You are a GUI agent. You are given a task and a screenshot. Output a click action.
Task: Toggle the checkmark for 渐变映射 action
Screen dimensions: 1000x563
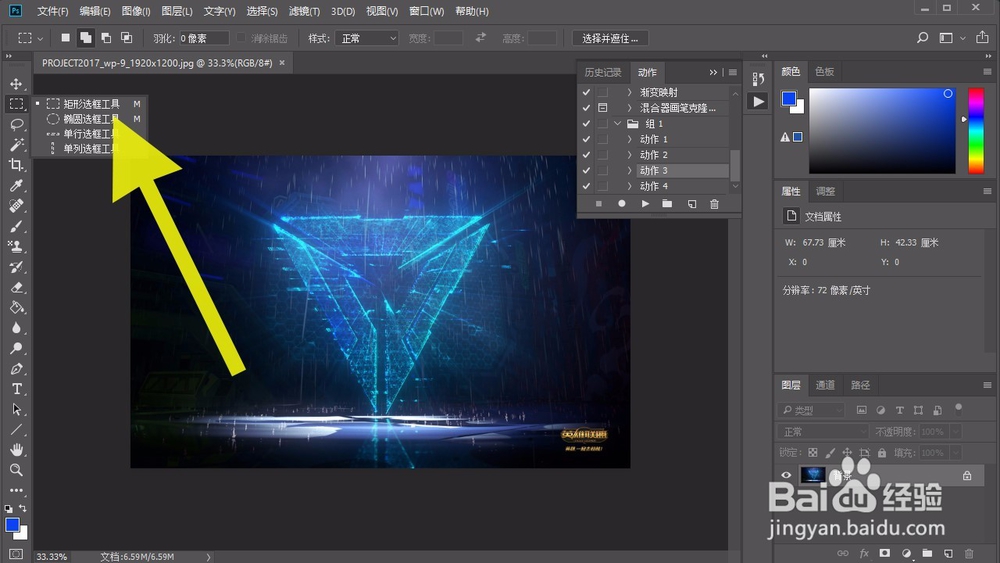click(x=586, y=92)
